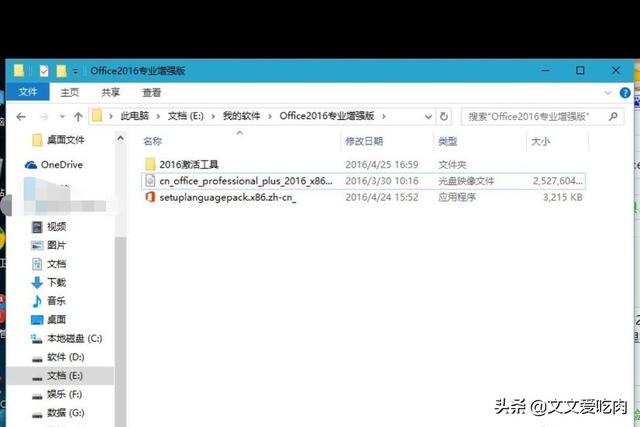Open OneDrive in navigation pane
The width and height of the screenshot is (640, 427).
coord(62,165)
